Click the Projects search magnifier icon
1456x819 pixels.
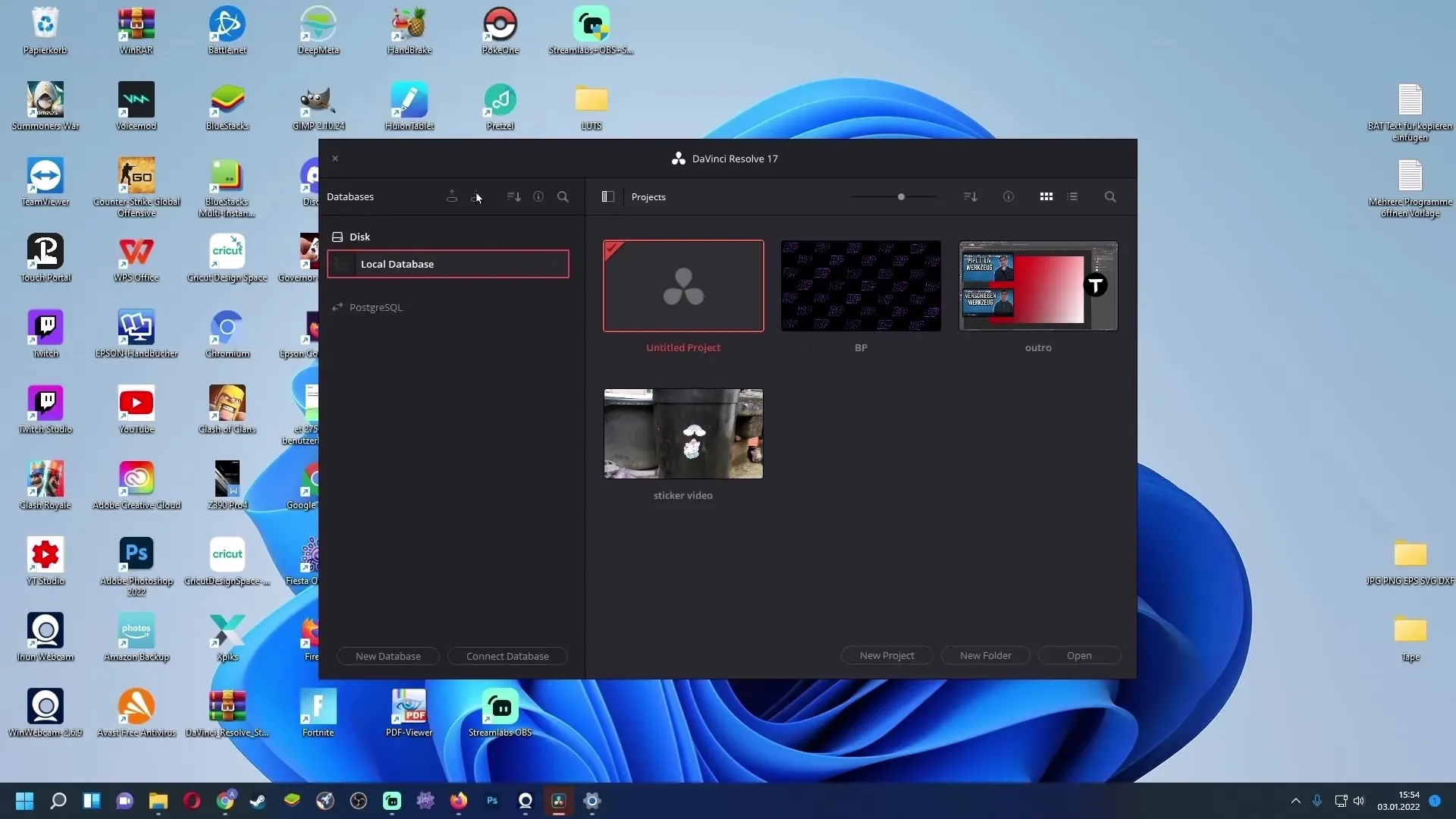pyautogui.click(x=1110, y=196)
